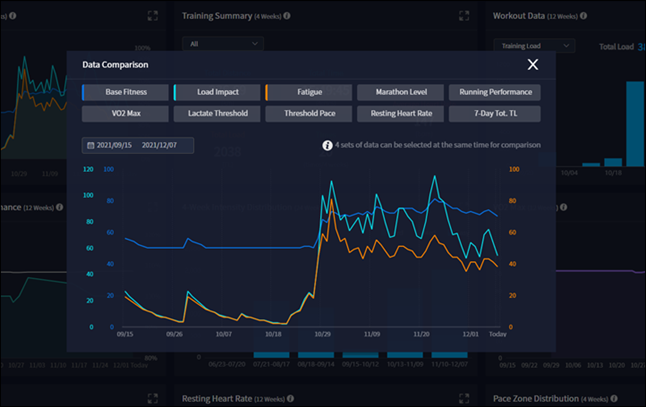Click Resting Heart Rate panel info icon
Screen dimensions: 646x407
click(x=290, y=398)
